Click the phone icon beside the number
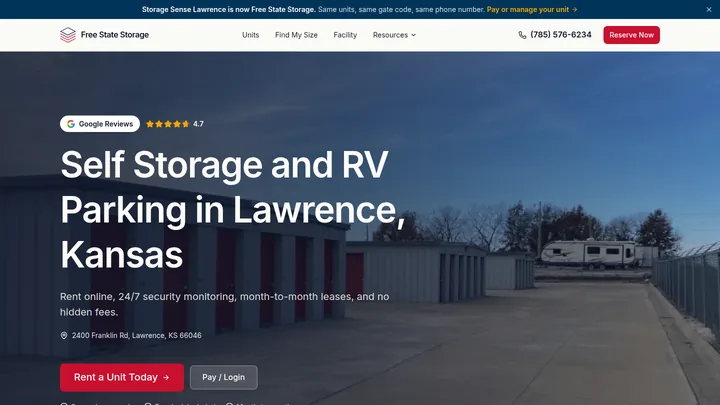 [x=522, y=35]
